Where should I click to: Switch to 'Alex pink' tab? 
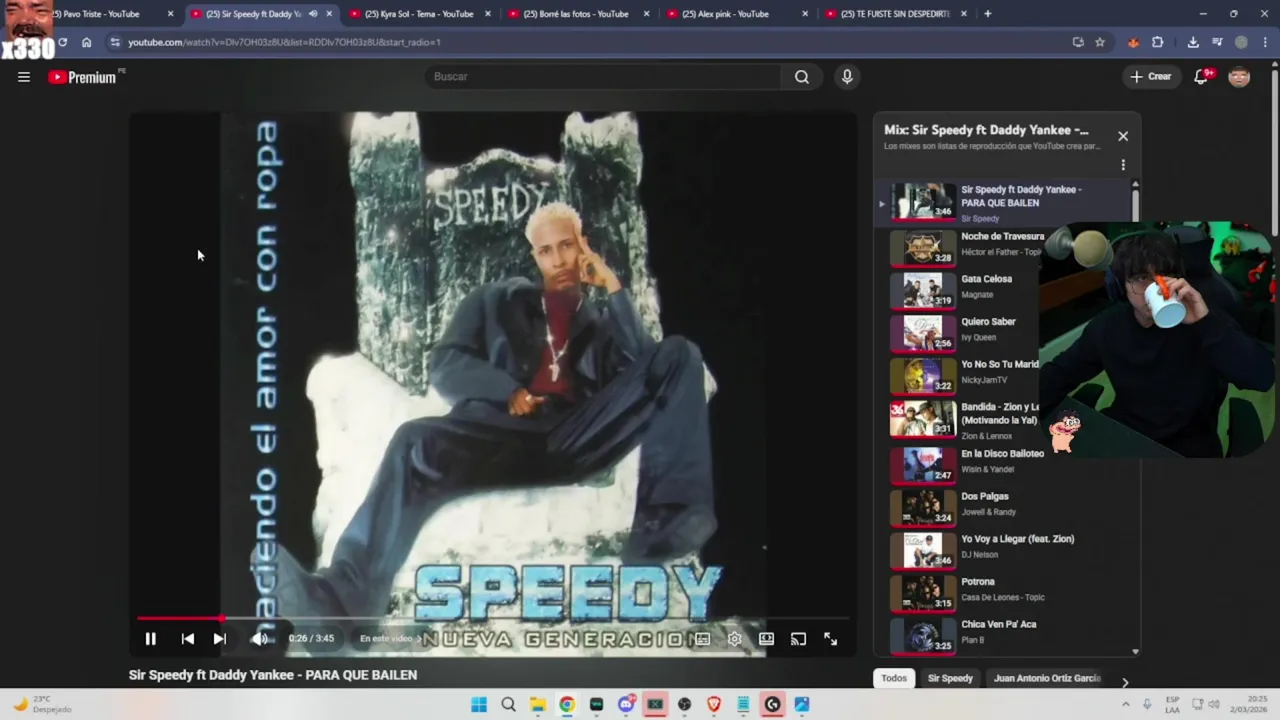(x=734, y=14)
